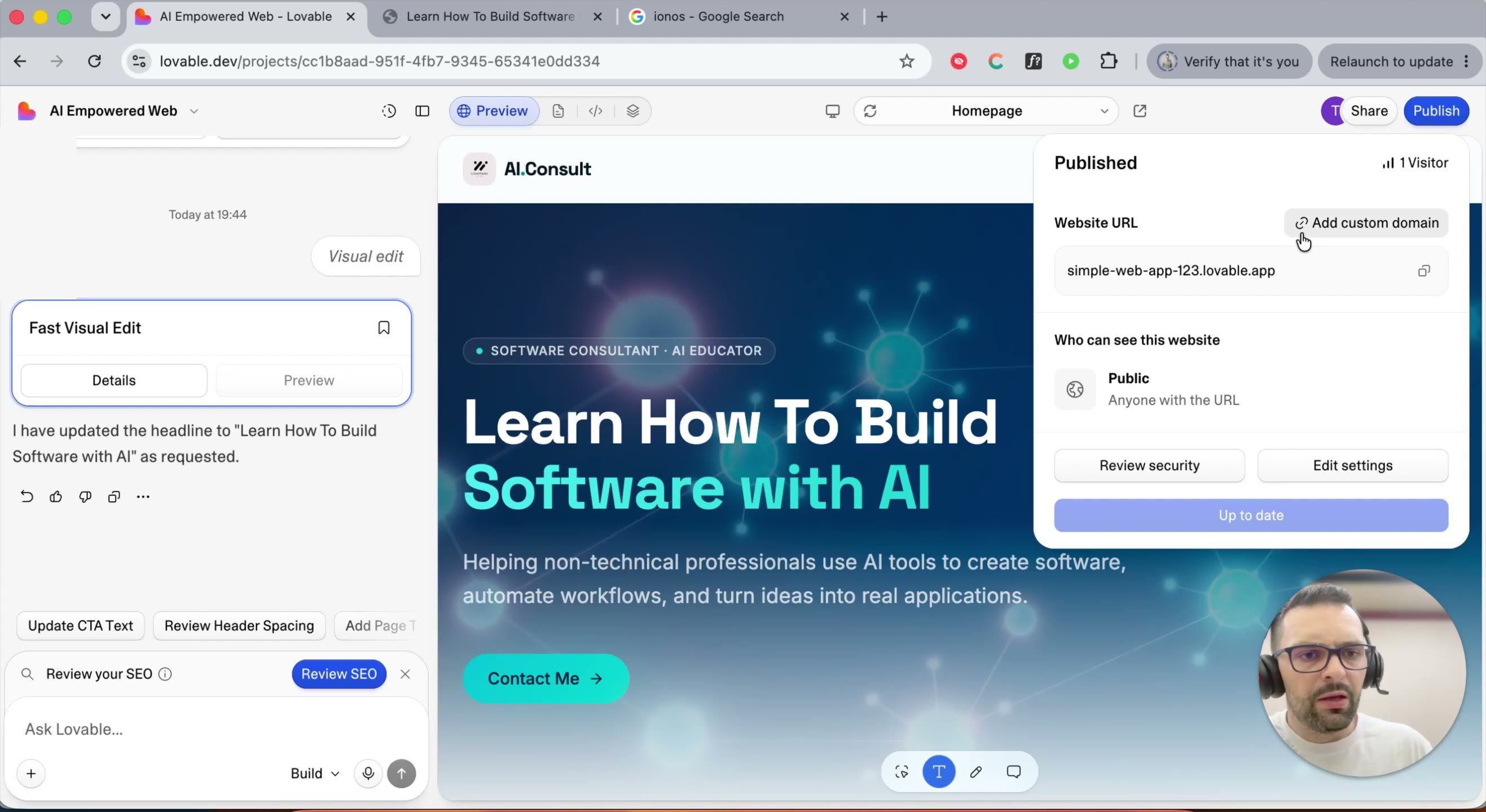Open version history clock icon
1486x812 pixels.
click(389, 111)
